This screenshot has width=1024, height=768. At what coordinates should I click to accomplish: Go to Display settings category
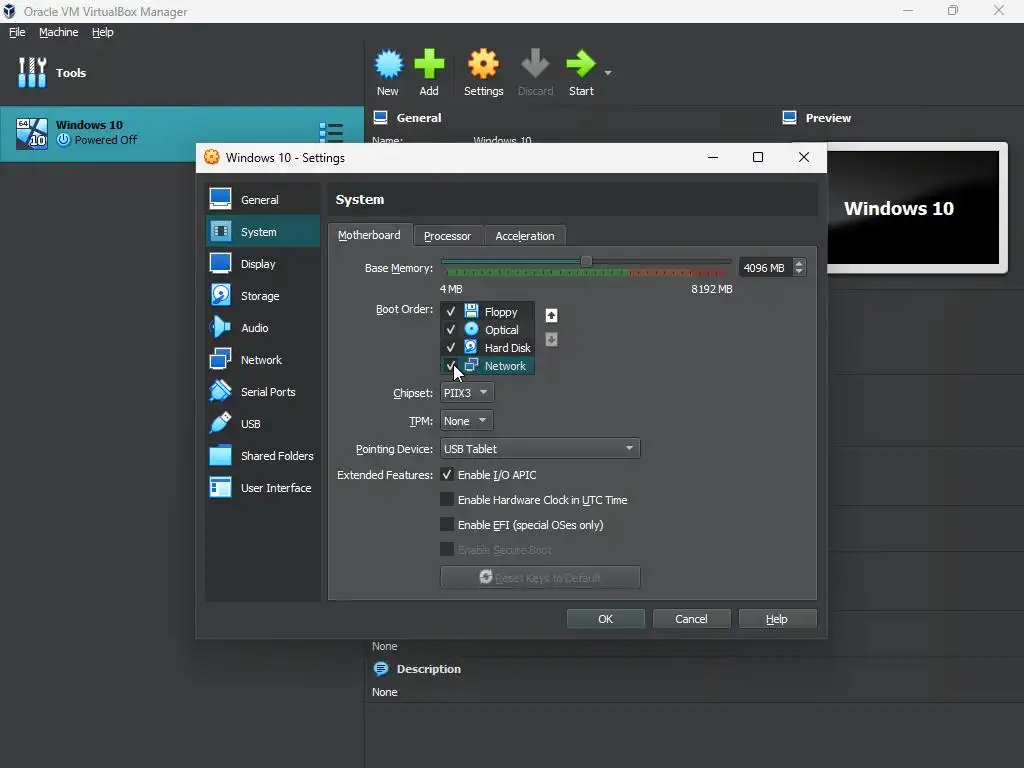pyautogui.click(x=263, y=263)
